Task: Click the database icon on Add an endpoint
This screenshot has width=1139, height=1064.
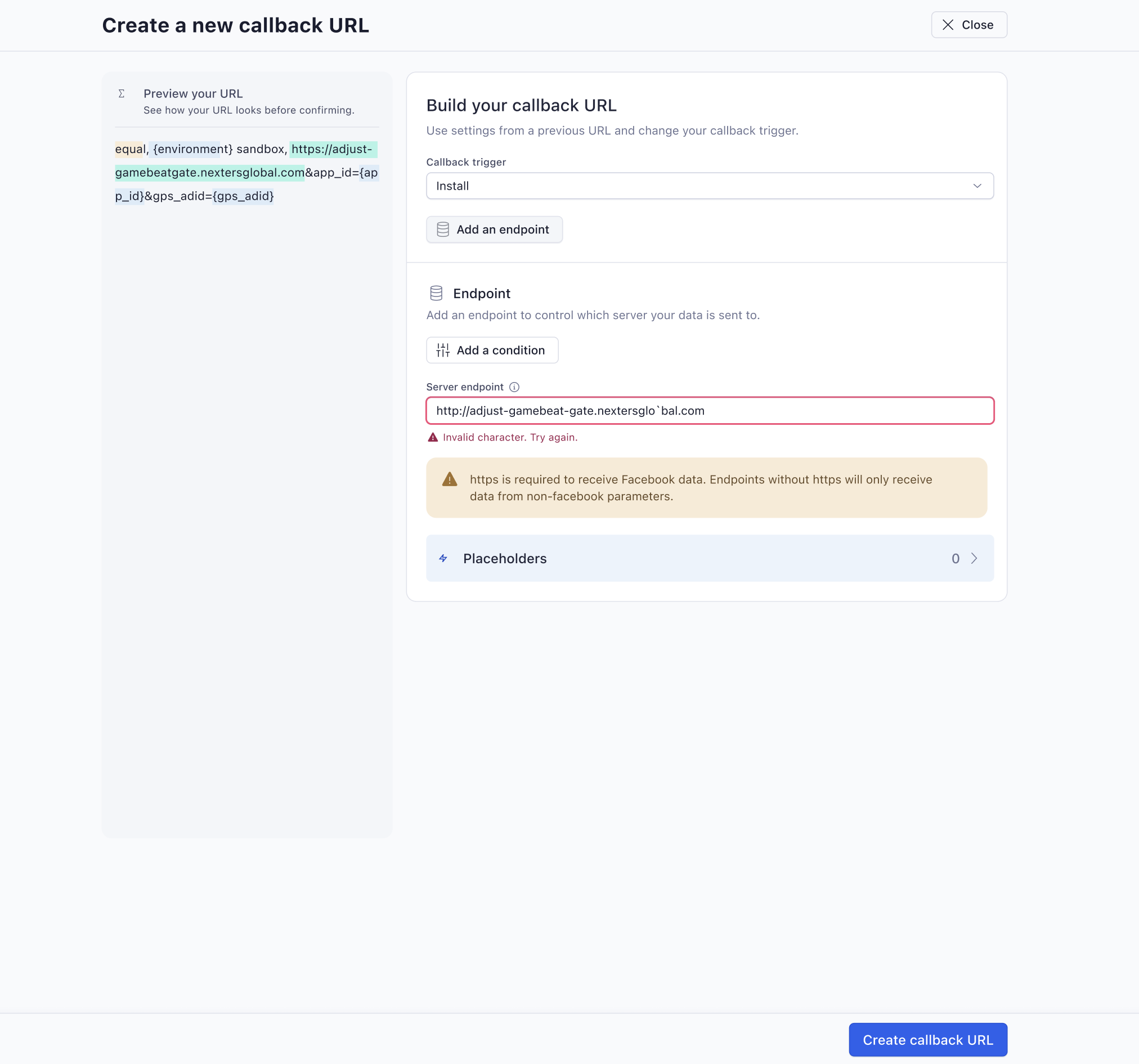Action: (442, 229)
